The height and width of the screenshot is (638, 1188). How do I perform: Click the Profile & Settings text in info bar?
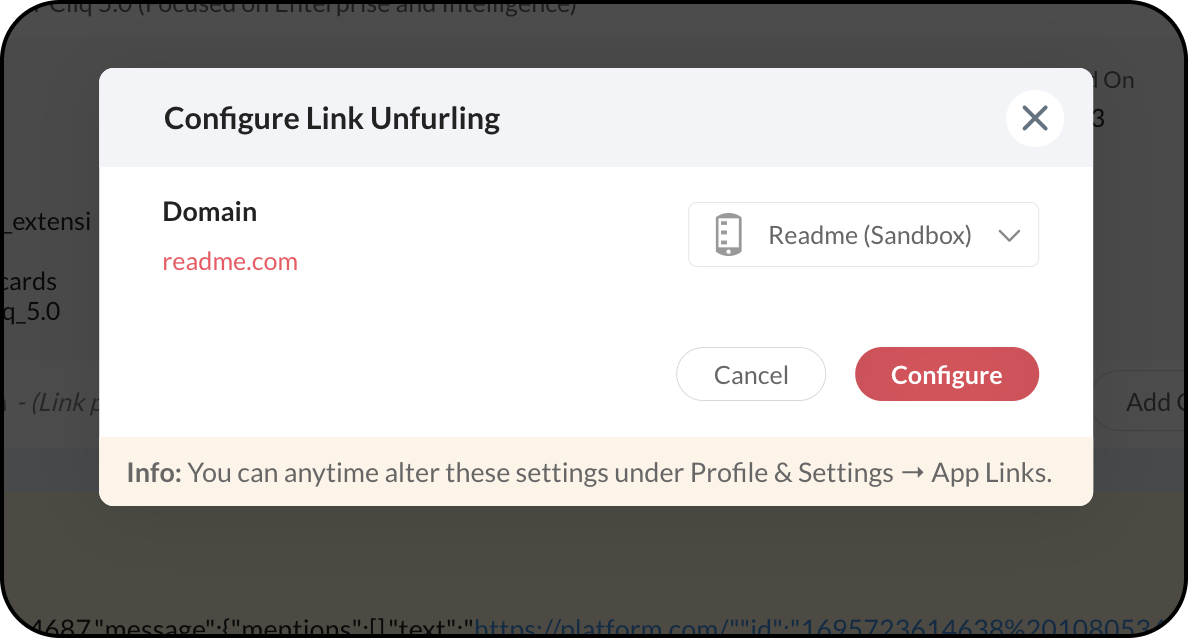(792, 473)
